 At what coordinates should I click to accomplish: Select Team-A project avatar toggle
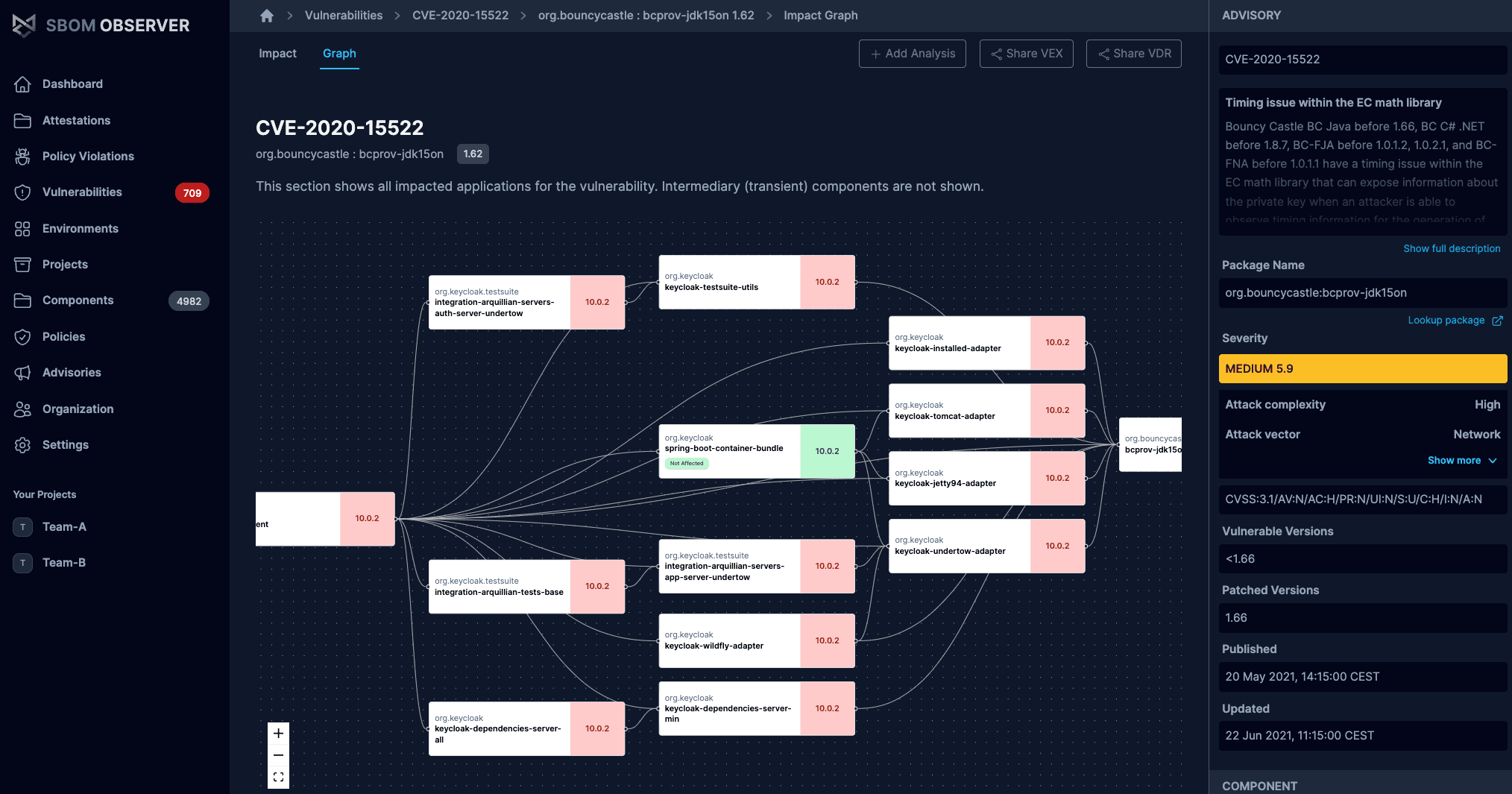(22, 526)
